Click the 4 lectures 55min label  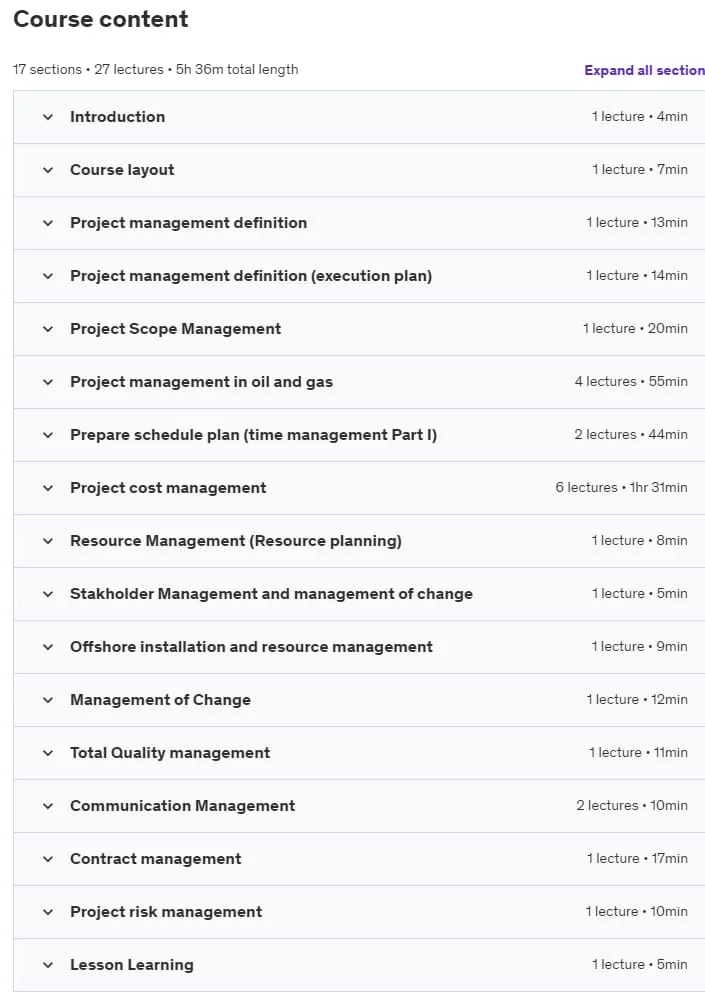pyautogui.click(x=631, y=381)
